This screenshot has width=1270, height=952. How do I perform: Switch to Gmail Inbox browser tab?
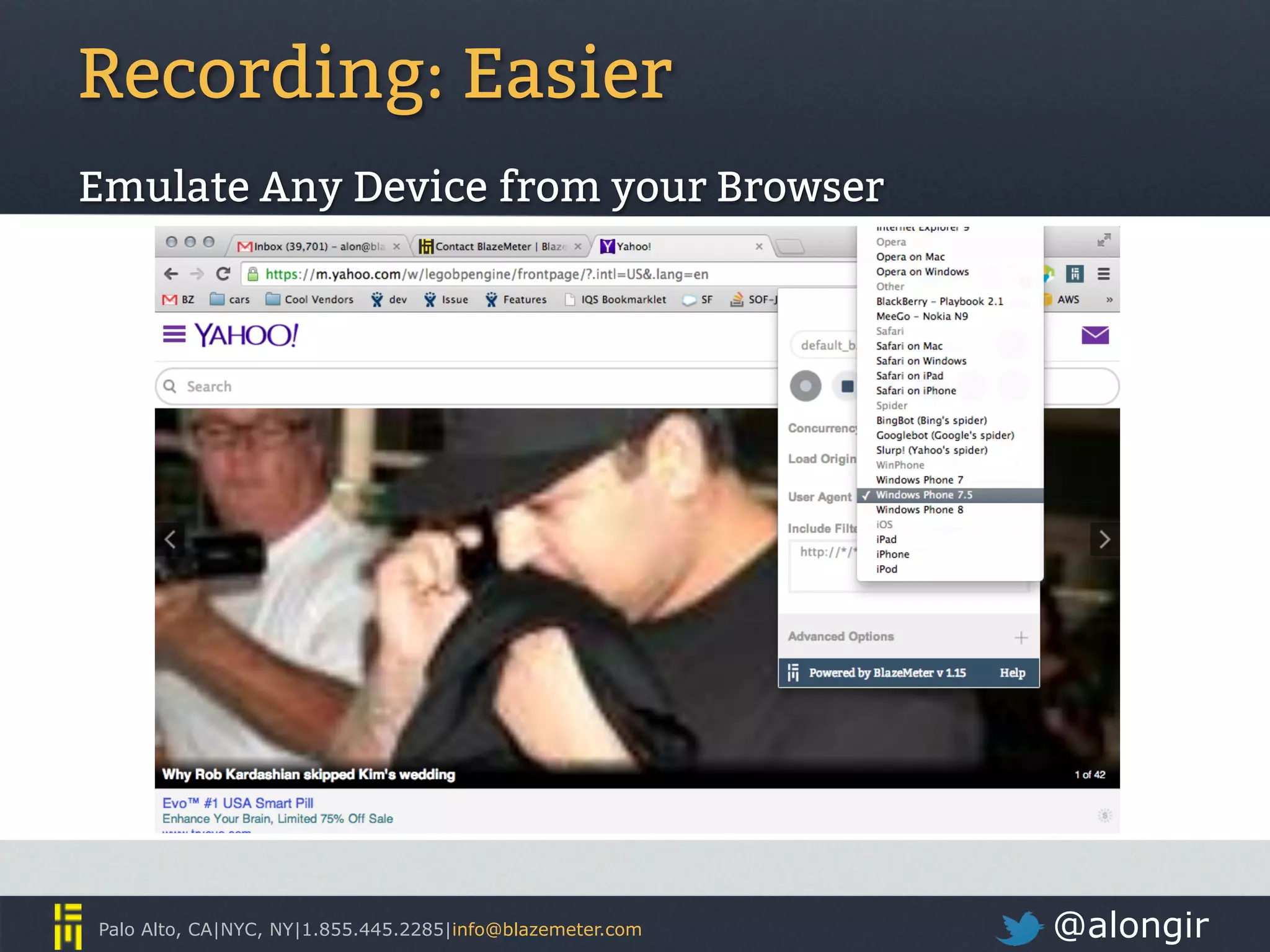click(x=316, y=247)
